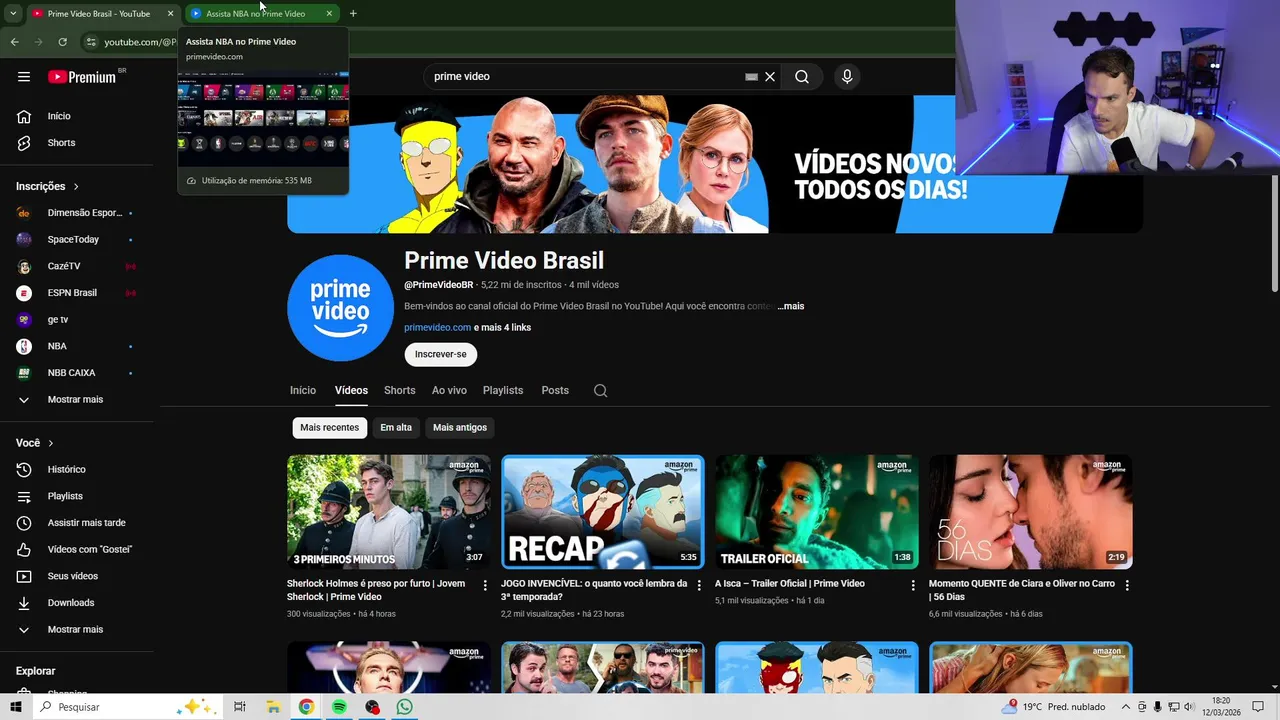Open Chrome tab search dropdown
This screenshot has height=720, width=1280.
(13, 14)
